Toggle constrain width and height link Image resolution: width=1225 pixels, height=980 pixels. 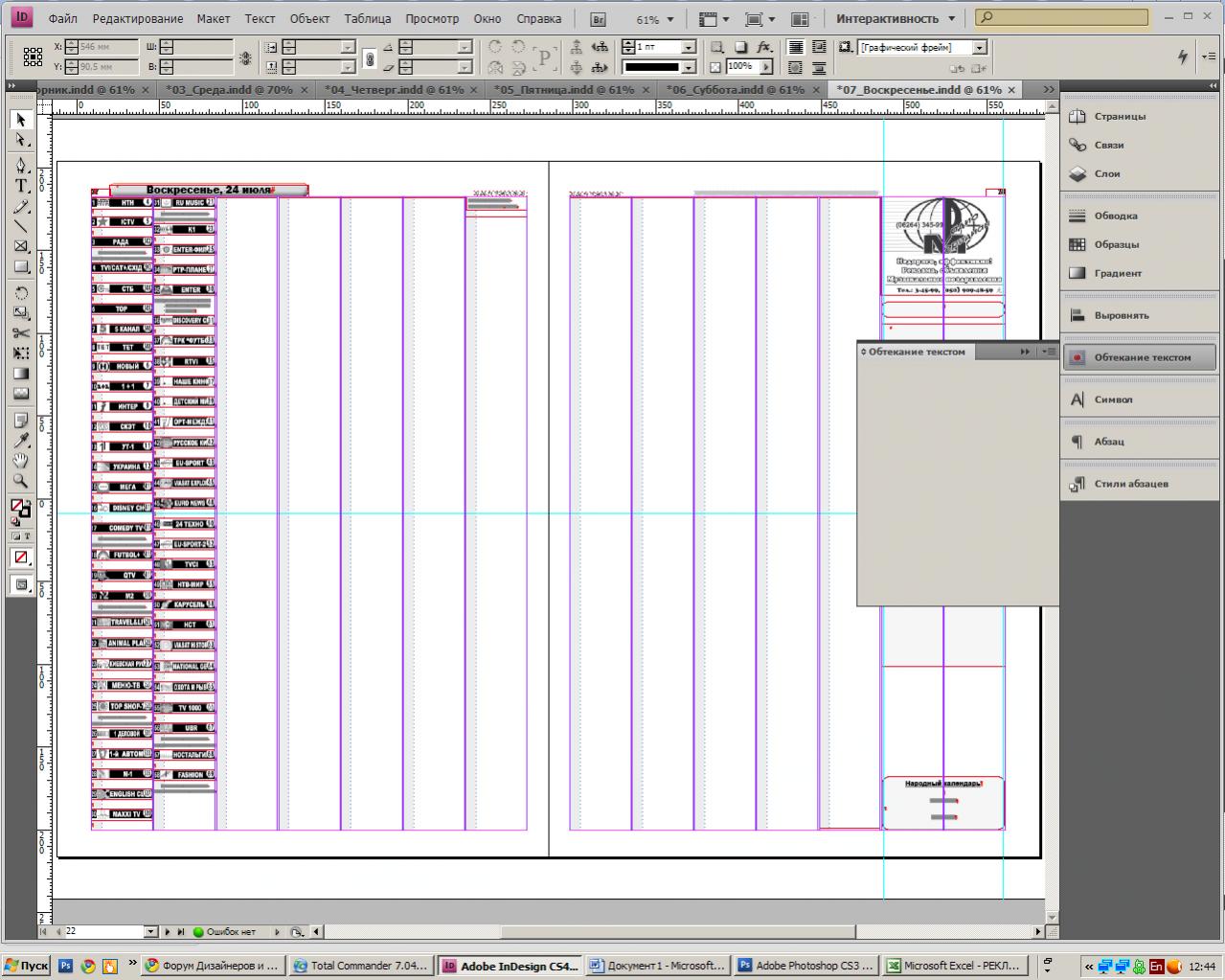click(245, 57)
